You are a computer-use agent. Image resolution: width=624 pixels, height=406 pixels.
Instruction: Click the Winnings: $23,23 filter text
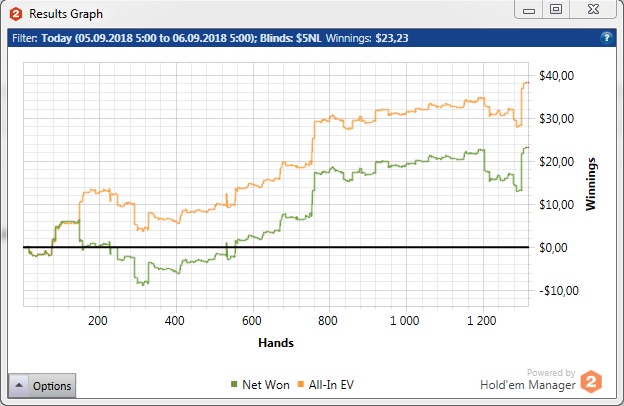(367, 38)
